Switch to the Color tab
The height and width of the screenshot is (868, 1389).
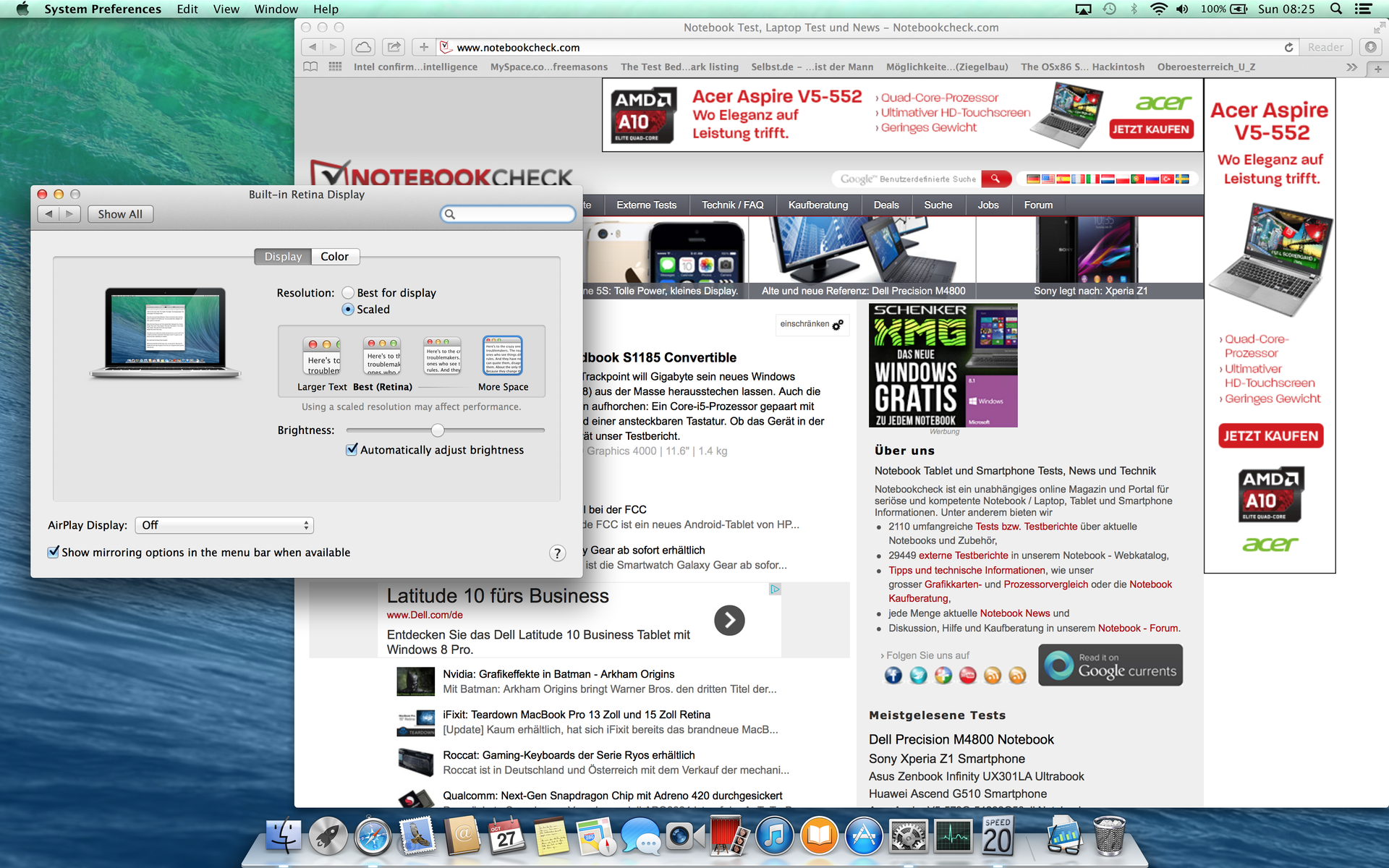click(x=334, y=257)
